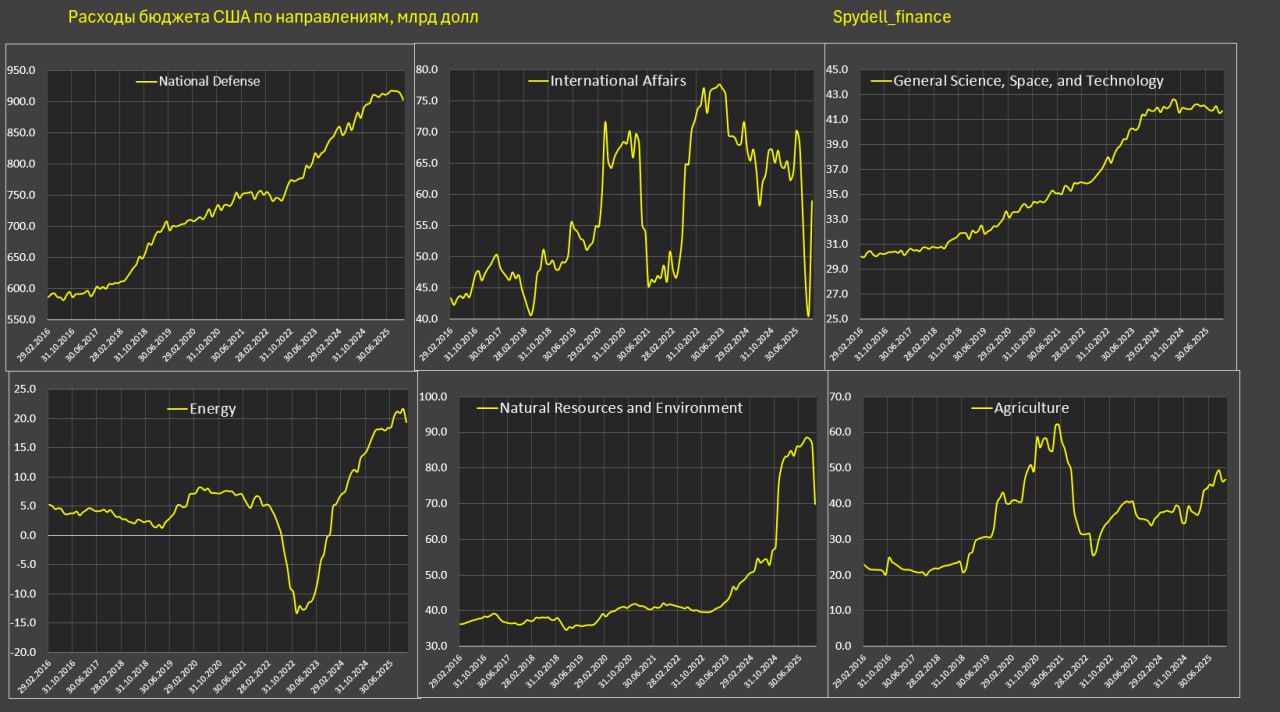Screen dimensions: 1280x712
Task: Select the Energy chart legend label
Action: click(212, 408)
